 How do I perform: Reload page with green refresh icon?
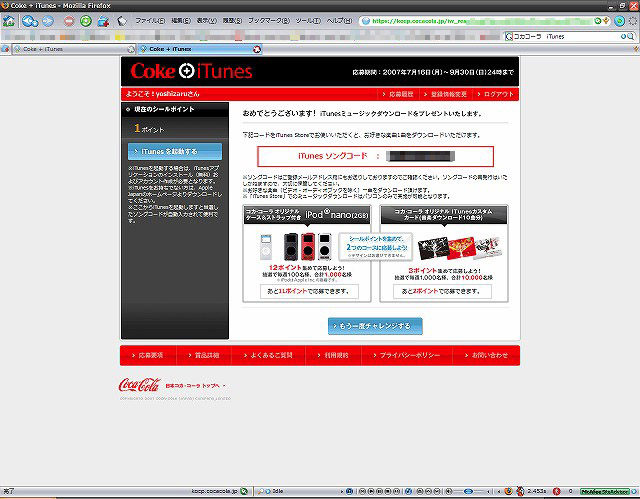[86, 20]
